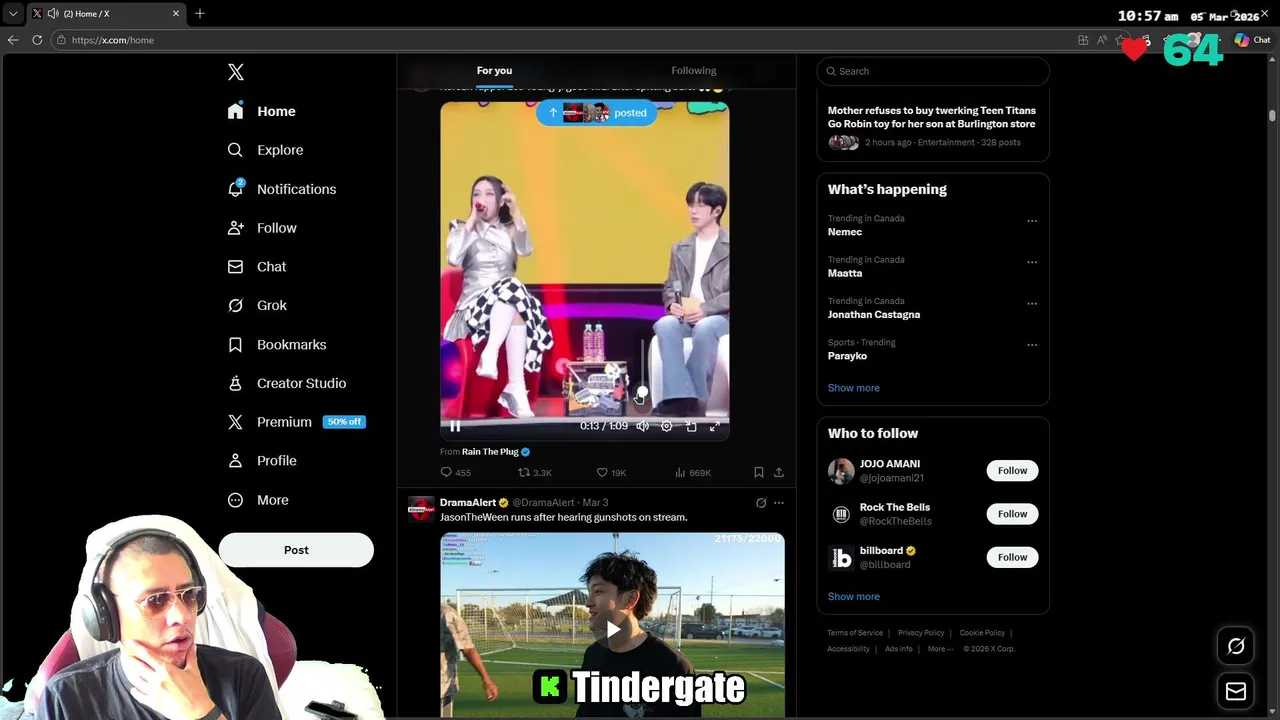Switch to the Following tab

point(694,71)
